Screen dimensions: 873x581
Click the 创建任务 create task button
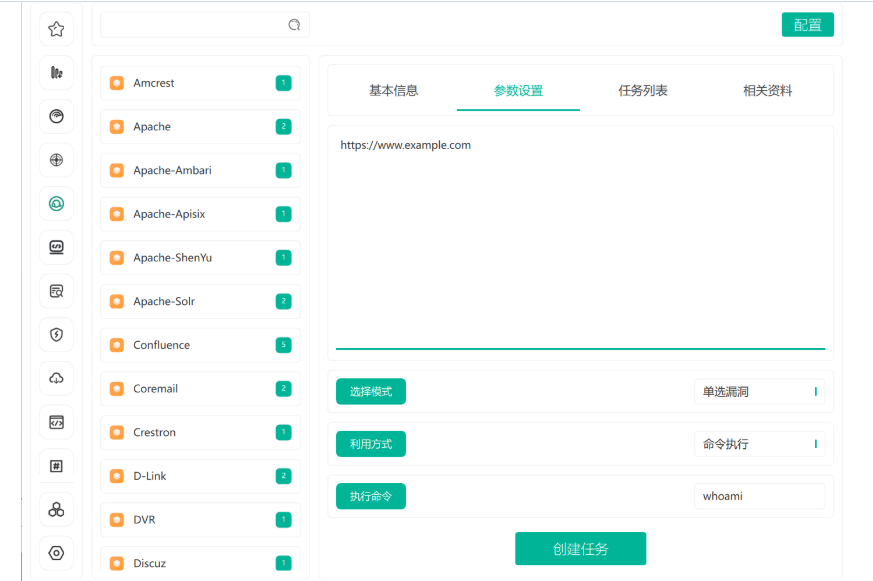580,548
